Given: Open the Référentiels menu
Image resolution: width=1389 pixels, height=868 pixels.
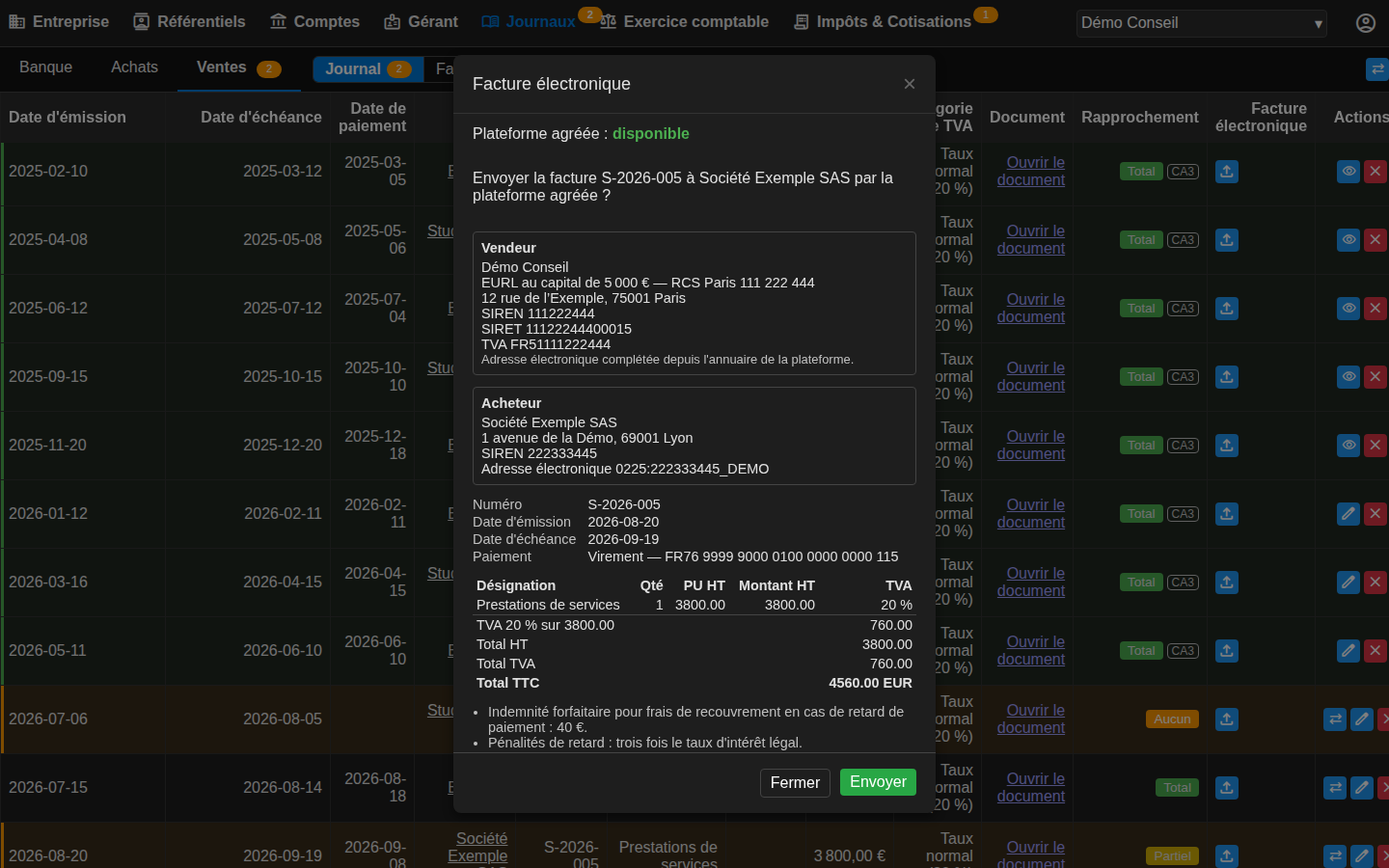Looking at the screenshot, I should [189, 21].
